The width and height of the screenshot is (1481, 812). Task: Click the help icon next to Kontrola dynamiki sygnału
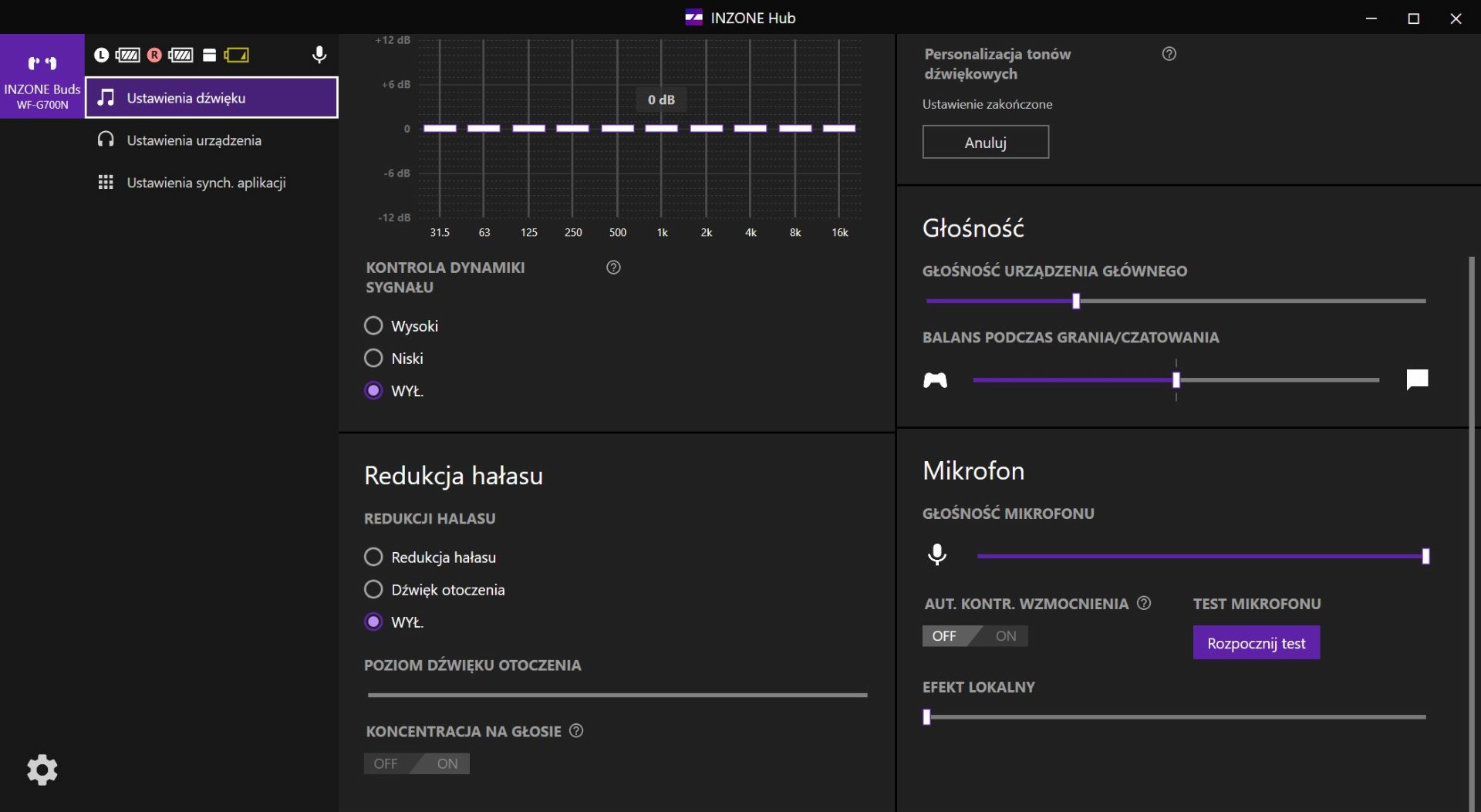pos(613,268)
